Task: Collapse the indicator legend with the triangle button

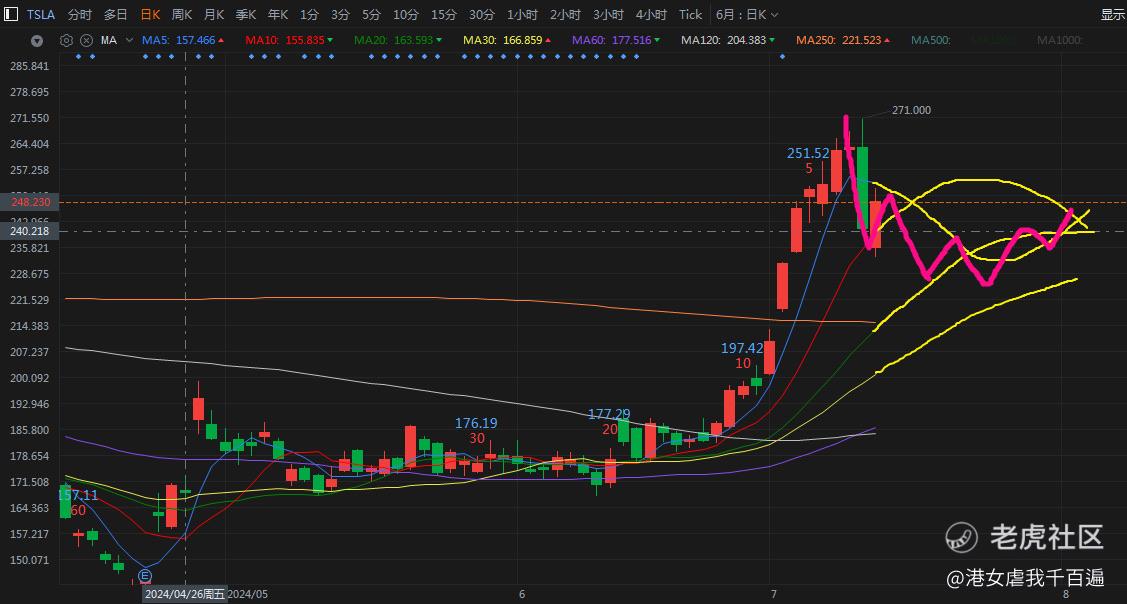Action: (37, 41)
